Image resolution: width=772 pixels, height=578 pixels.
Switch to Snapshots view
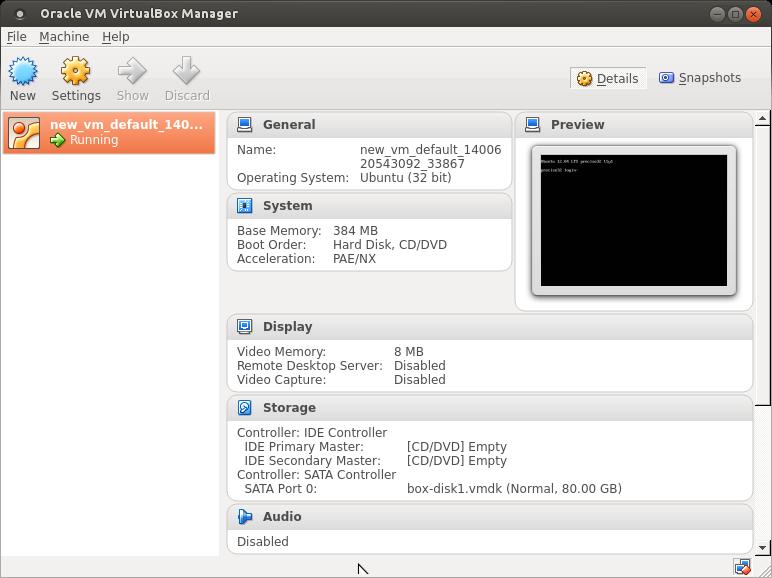click(700, 78)
